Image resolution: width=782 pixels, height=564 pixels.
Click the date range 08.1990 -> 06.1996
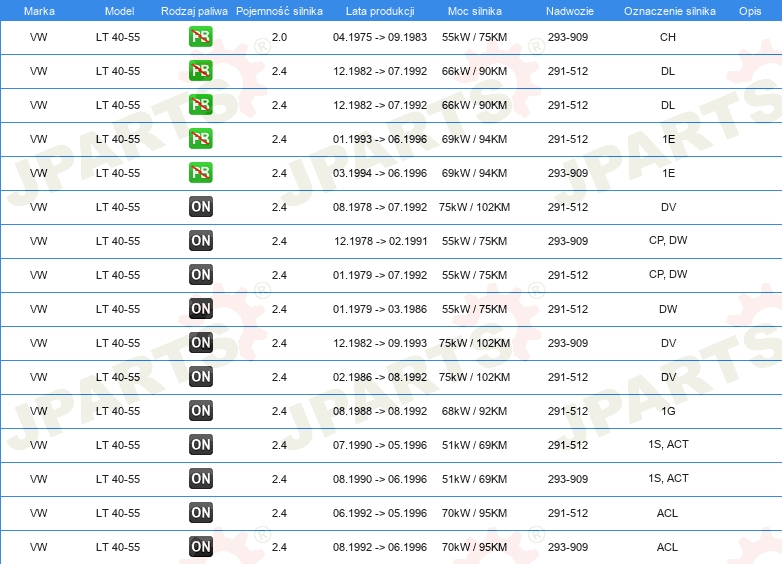pyautogui.click(x=380, y=479)
